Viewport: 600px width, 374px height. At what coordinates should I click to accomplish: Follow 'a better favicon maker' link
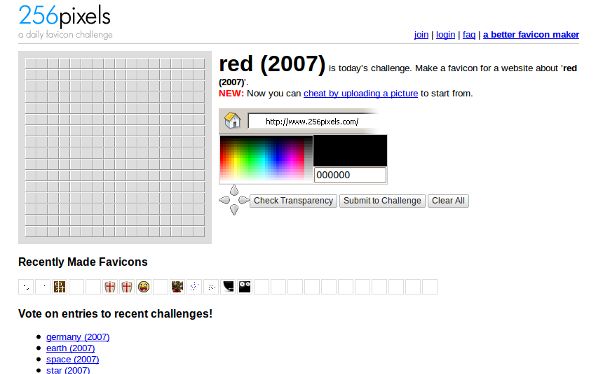[531, 35]
